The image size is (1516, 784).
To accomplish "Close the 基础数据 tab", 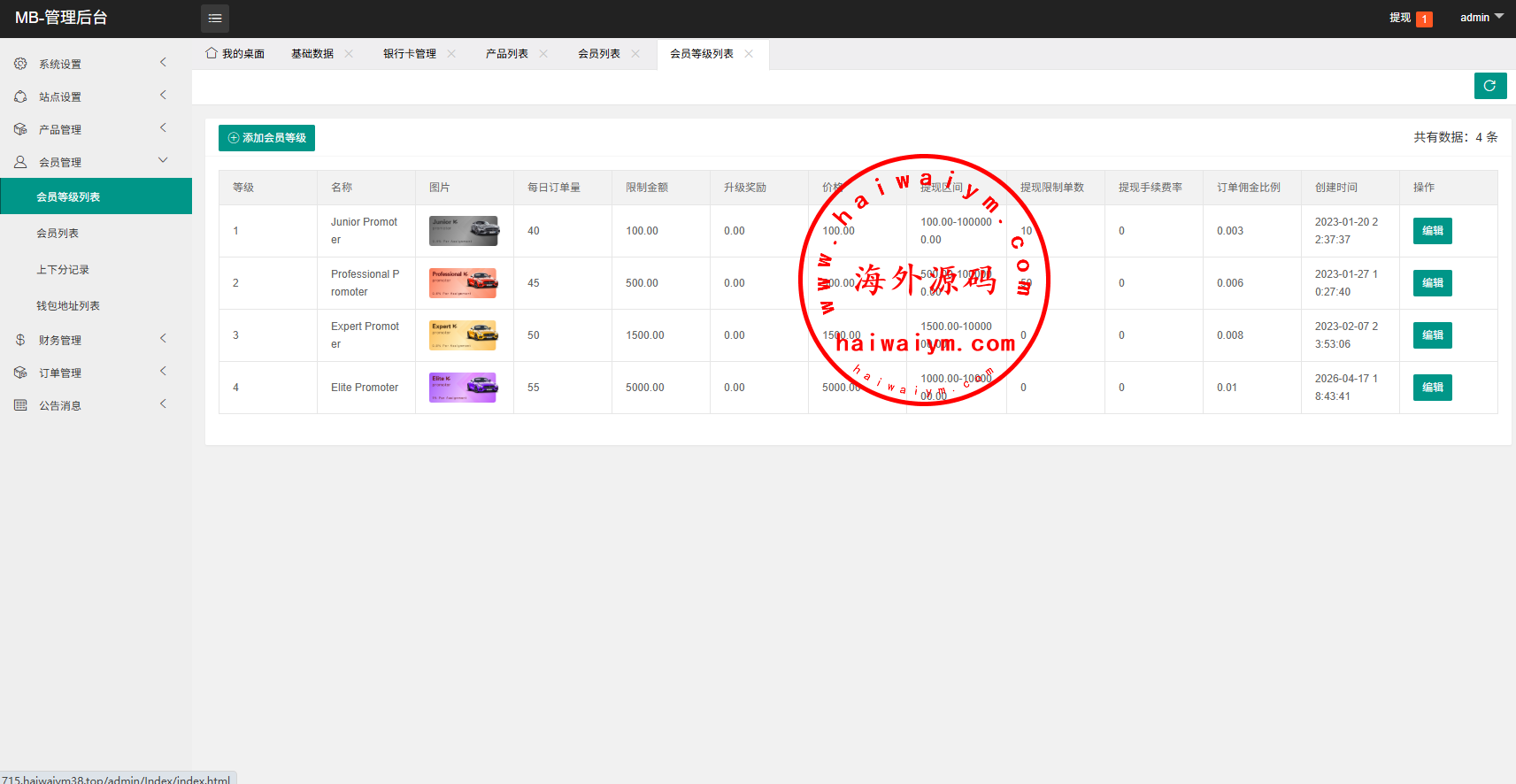I will coord(349,54).
